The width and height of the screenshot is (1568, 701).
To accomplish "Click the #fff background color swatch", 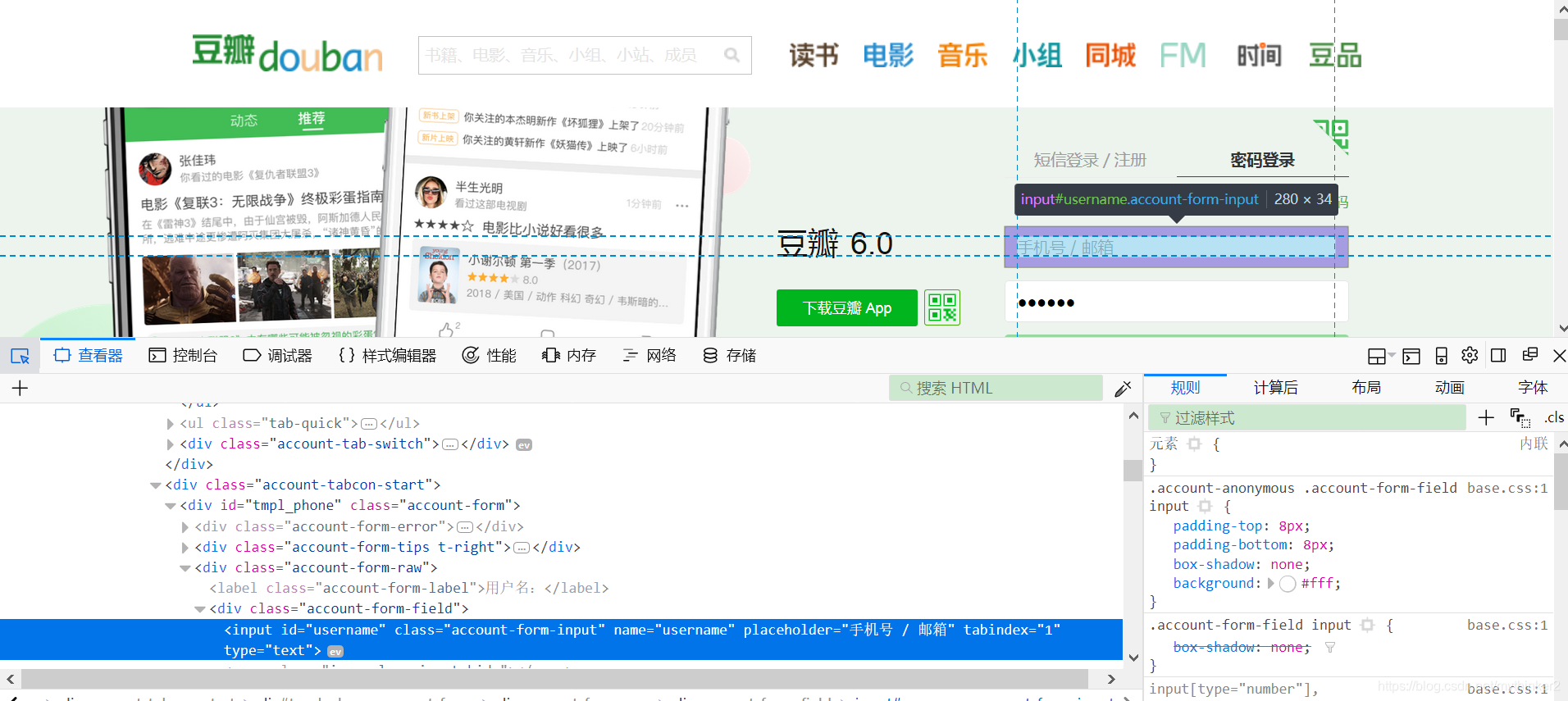I will coord(1288,584).
